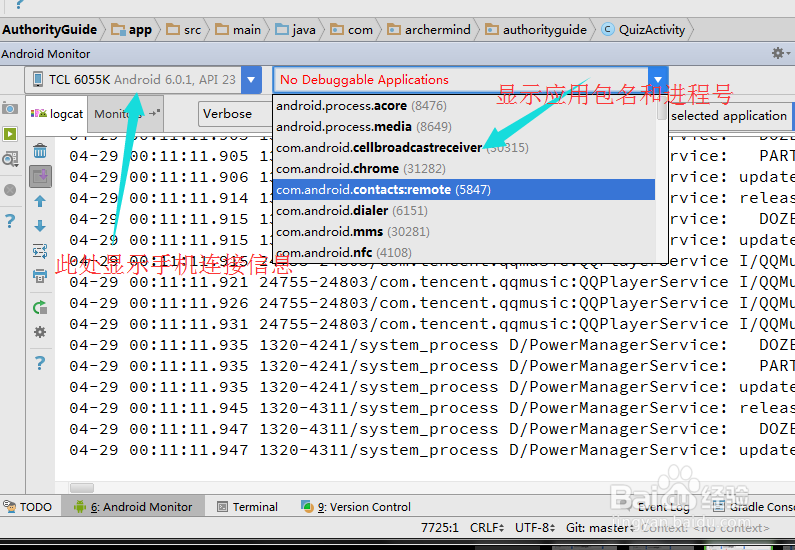
Task: Open logcat header settings gear
Action: 40,332
